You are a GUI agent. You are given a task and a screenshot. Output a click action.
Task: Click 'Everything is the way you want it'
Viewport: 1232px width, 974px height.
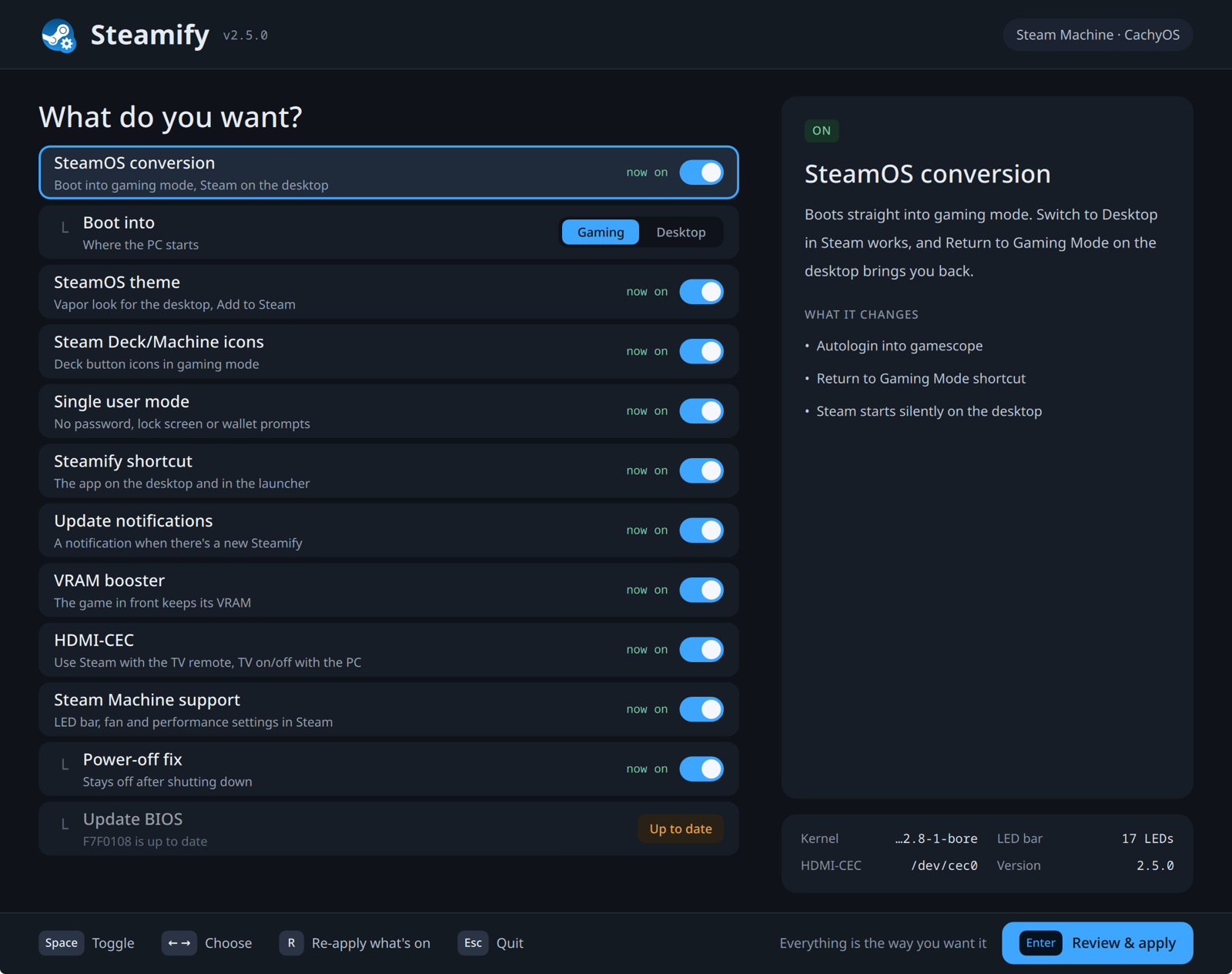[x=882, y=943]
